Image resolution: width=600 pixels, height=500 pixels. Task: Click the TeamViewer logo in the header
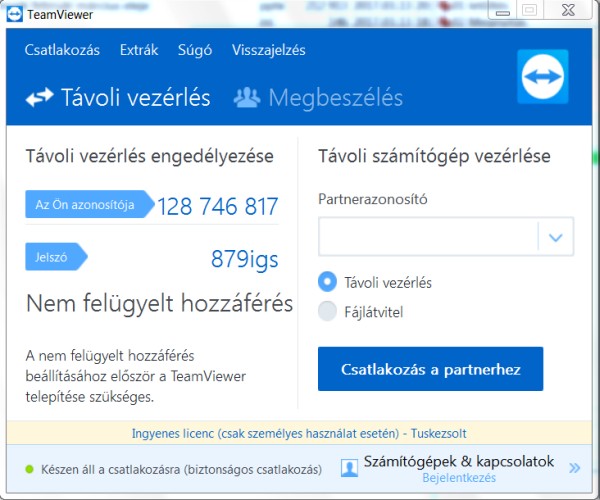point(545,80)
